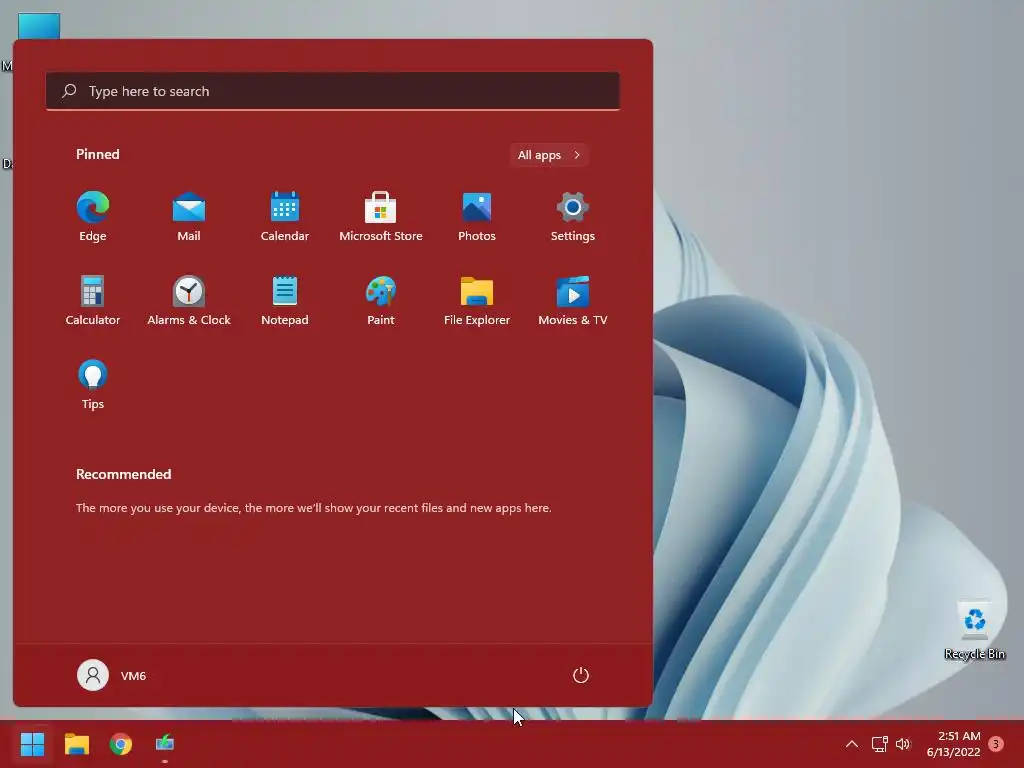
Task: Show All apps list
Action: click(x=549, y=155)
